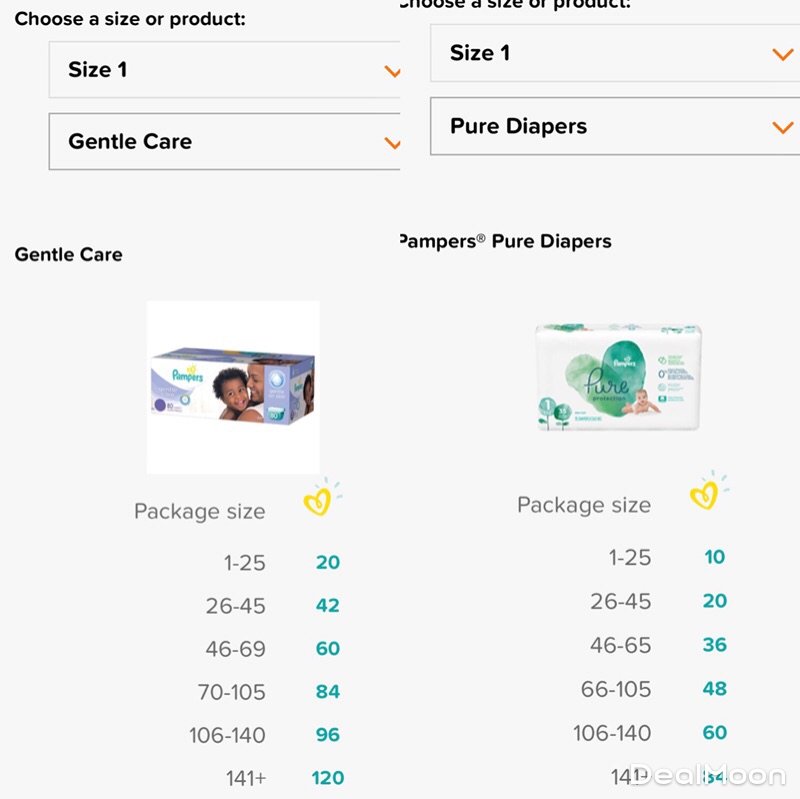Image resolution: width=800 pixels, height=799 pixels.
Task: Click the 48 points value for 66-105 package
Action: point(714,689)
